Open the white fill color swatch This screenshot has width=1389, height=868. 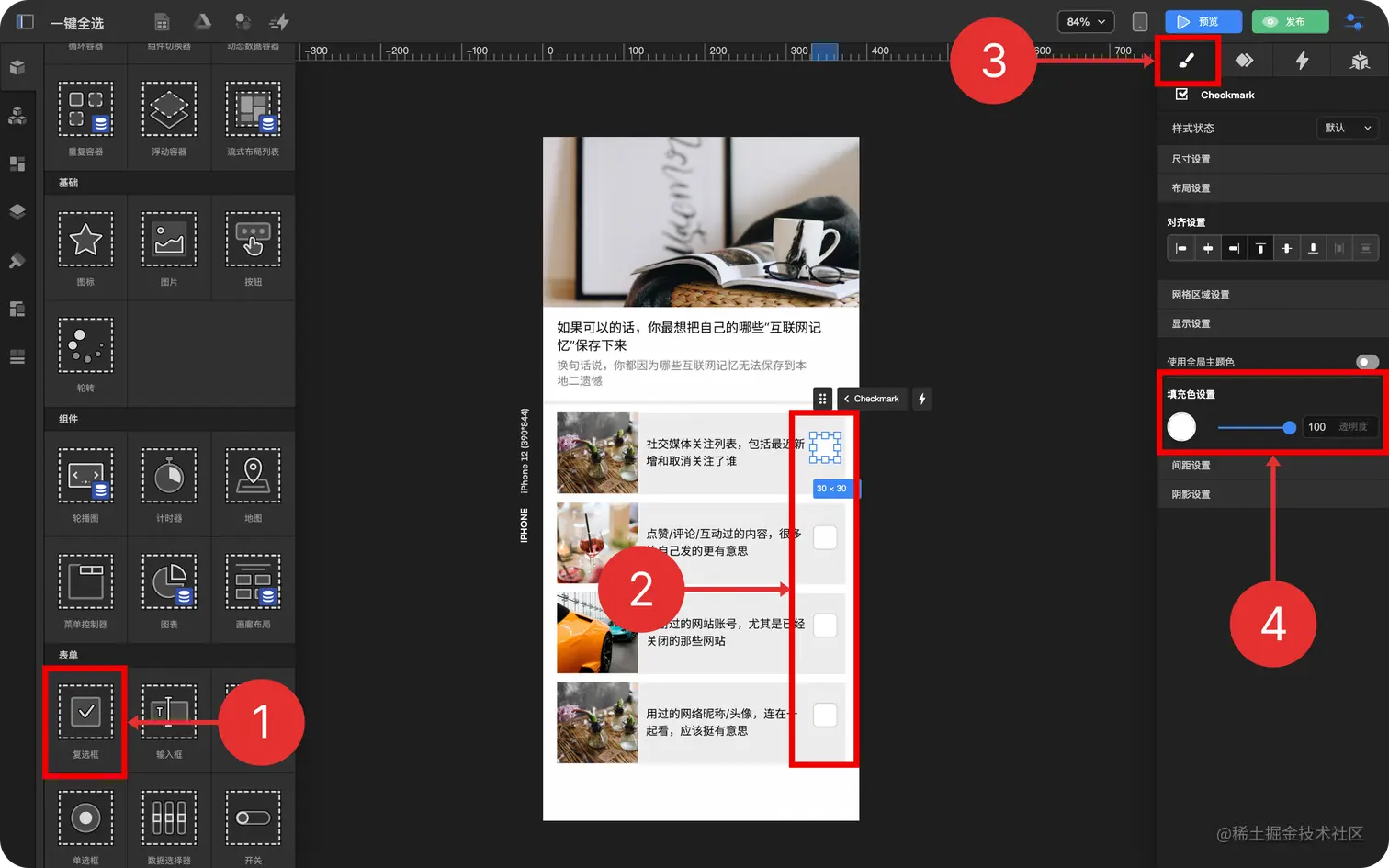click(x=1181, y=426)
